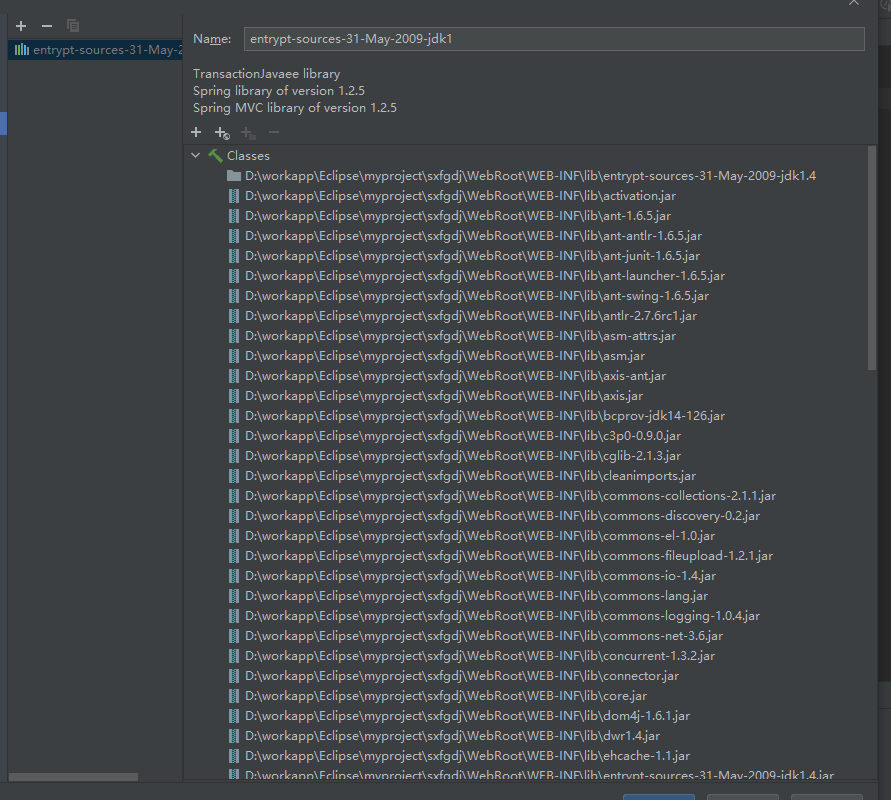Click the jar icon beside dwr1.4.jar

[234, 735]
